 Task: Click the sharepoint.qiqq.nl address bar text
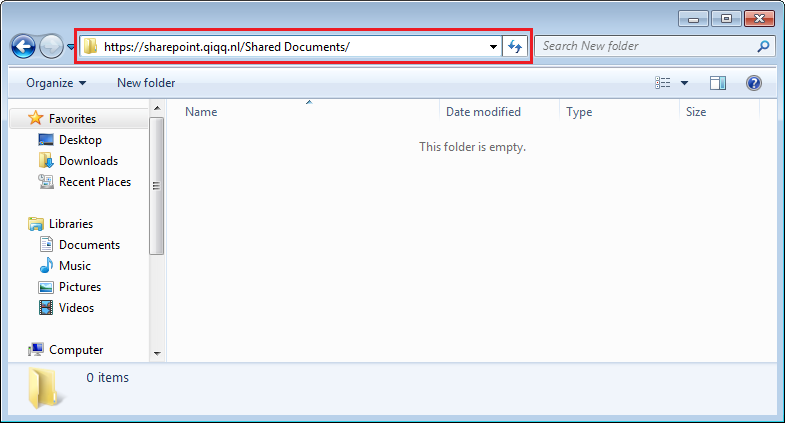227,47
